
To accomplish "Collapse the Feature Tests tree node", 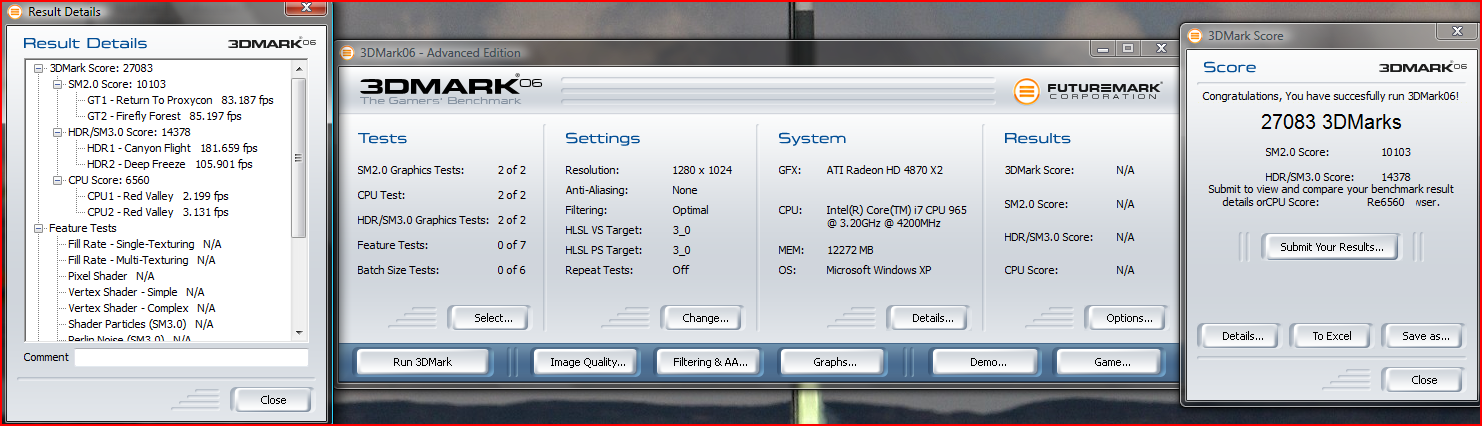I will click(39, 228).
